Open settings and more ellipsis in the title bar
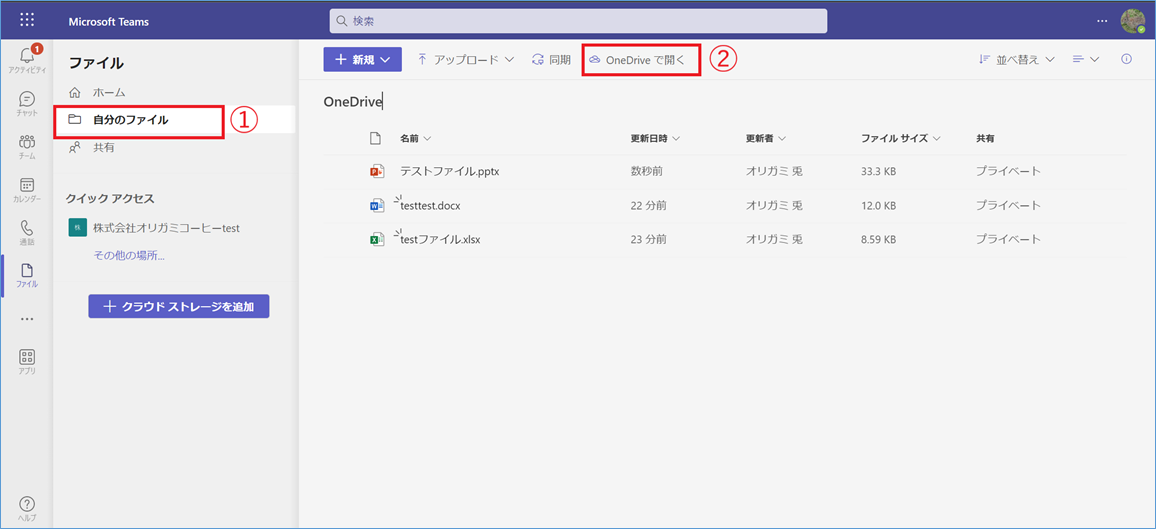This screenshot has height=529, width=1156. coord(1101,21)
